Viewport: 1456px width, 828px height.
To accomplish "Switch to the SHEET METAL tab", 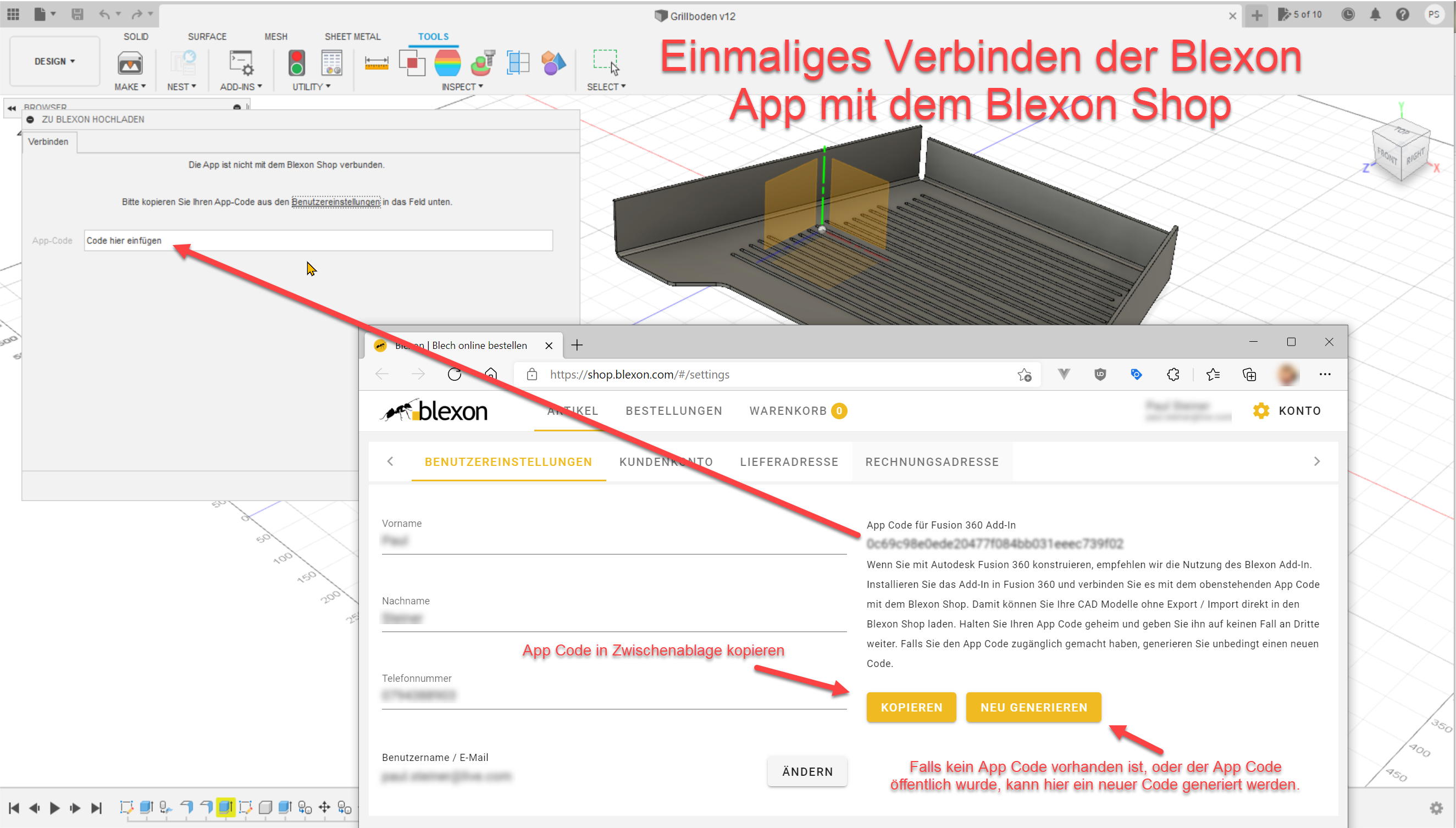I will [x=352, y=36].
